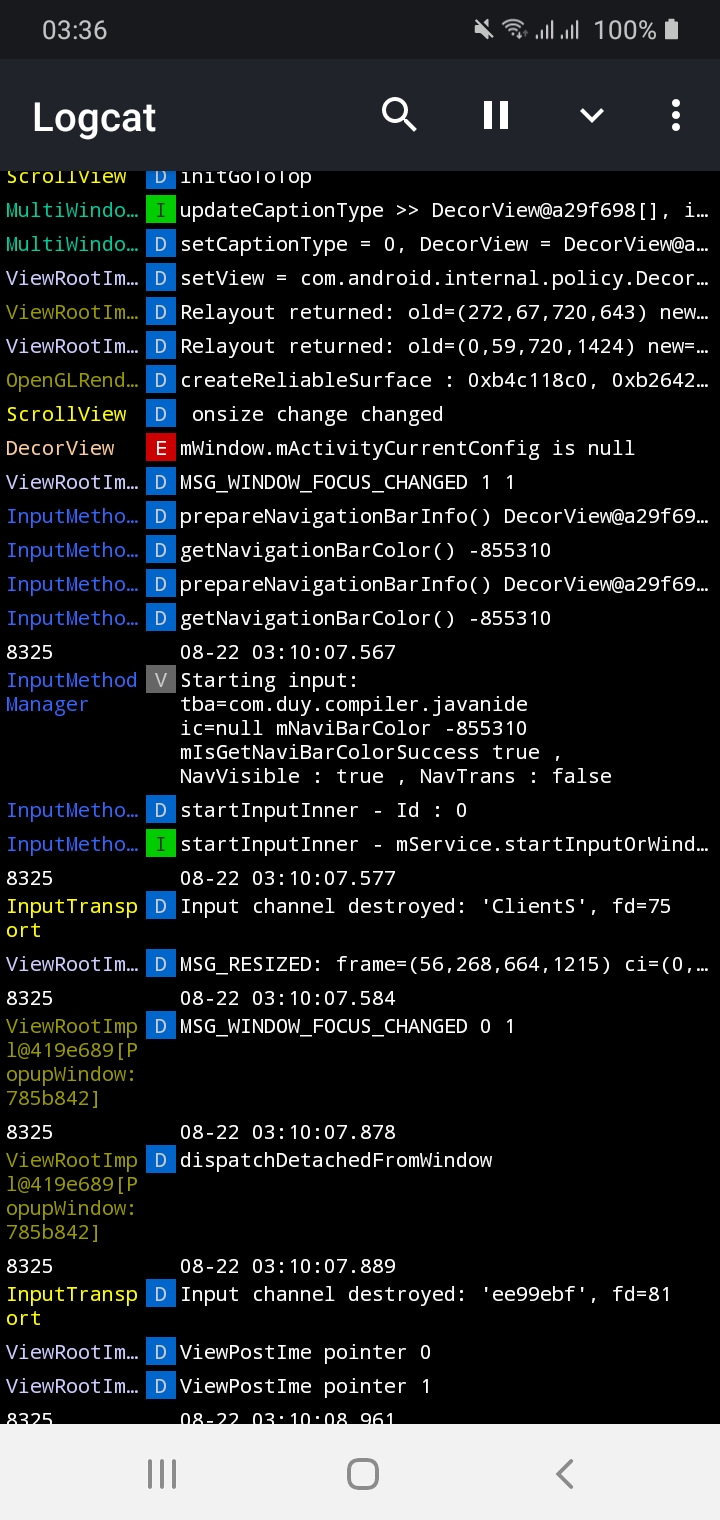The width and height of the screenshot is (720, 1520).
Task: Tap the Back navigation button
Action: point(563,1472)
